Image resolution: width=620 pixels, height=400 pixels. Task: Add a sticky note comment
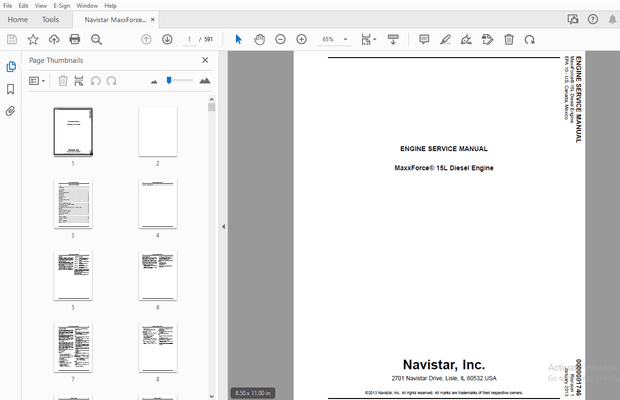click(424, 39)
